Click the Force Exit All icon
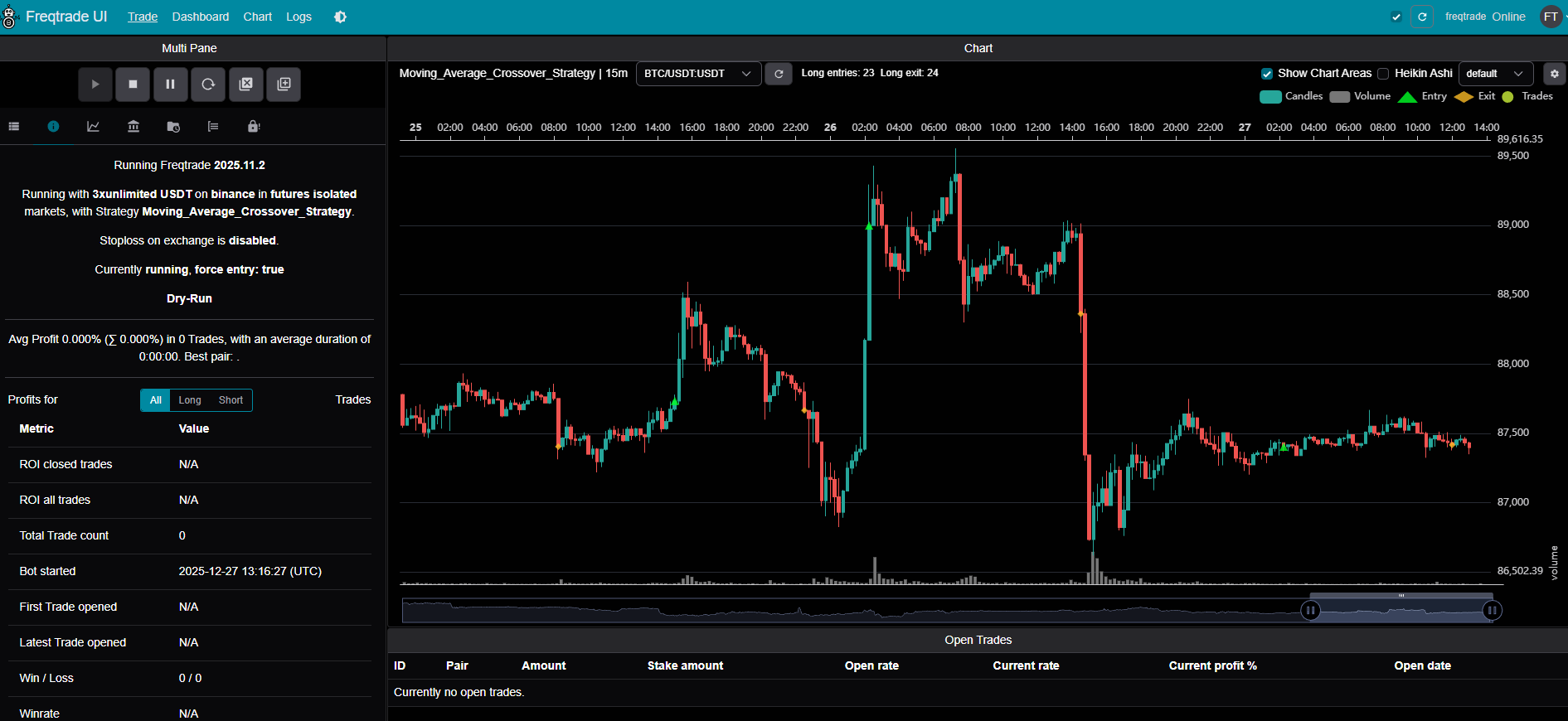The image size is (1568, 721). (x=246, y=84)
